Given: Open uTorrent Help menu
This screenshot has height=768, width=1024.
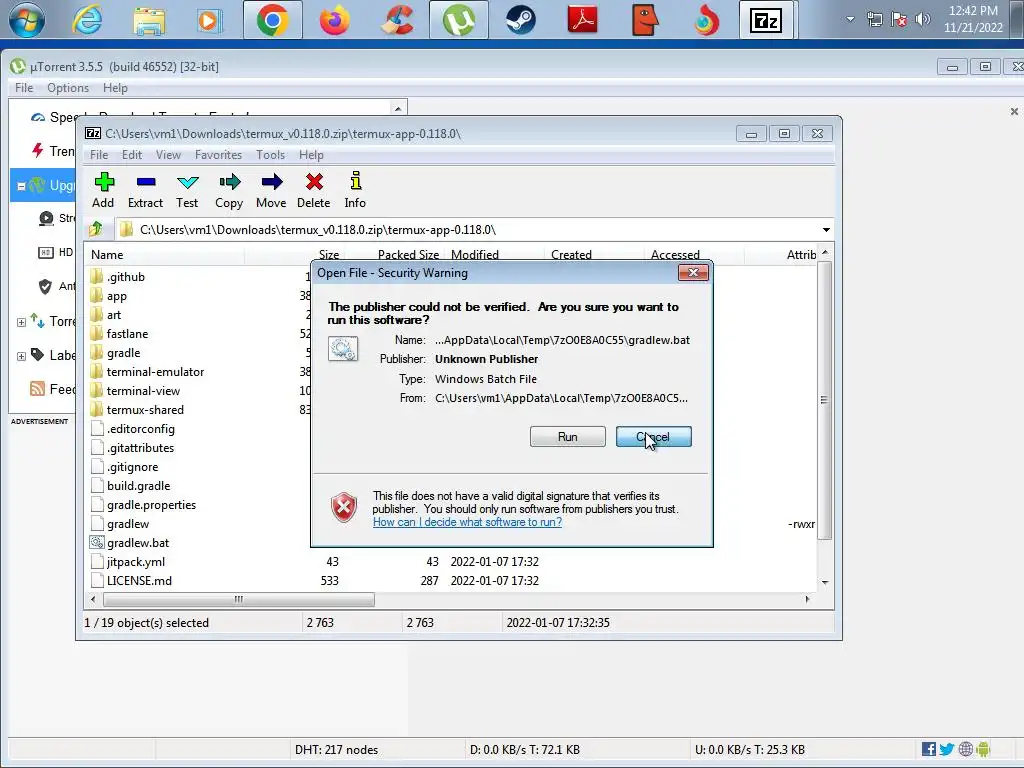Looking at the screenshot, I should 115,88.
